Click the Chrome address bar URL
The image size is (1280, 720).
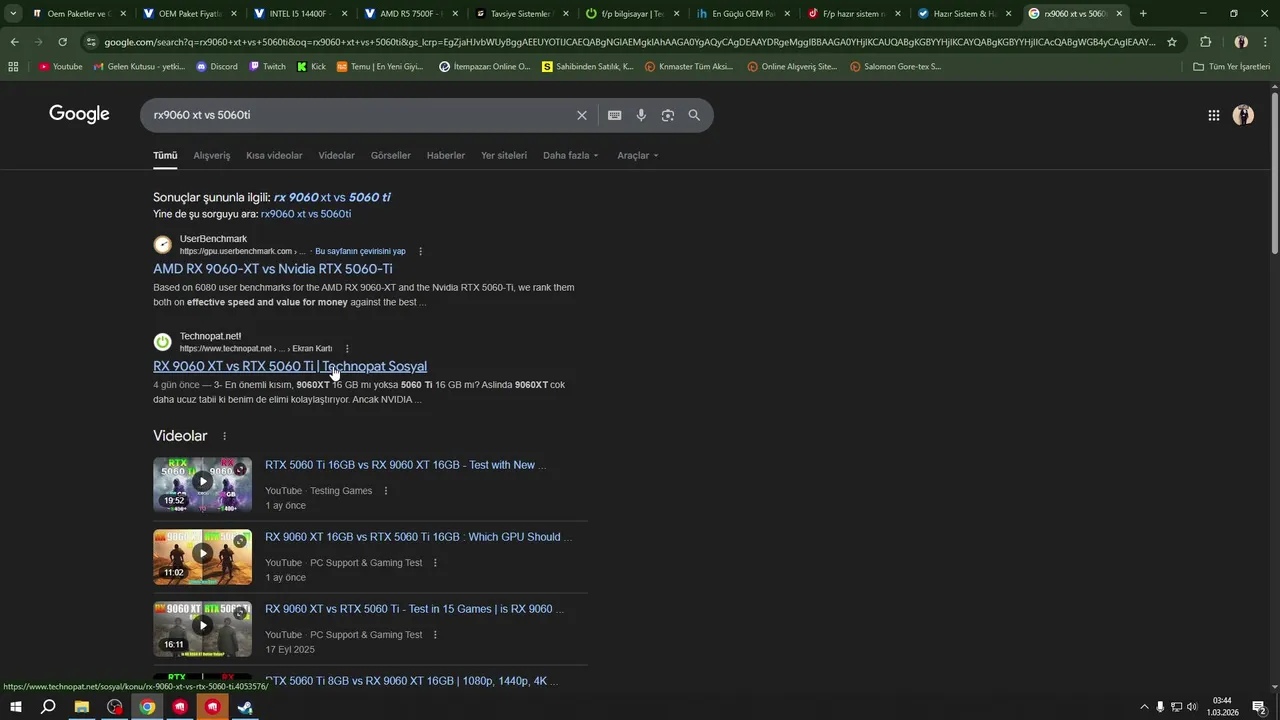pos(628,42)
